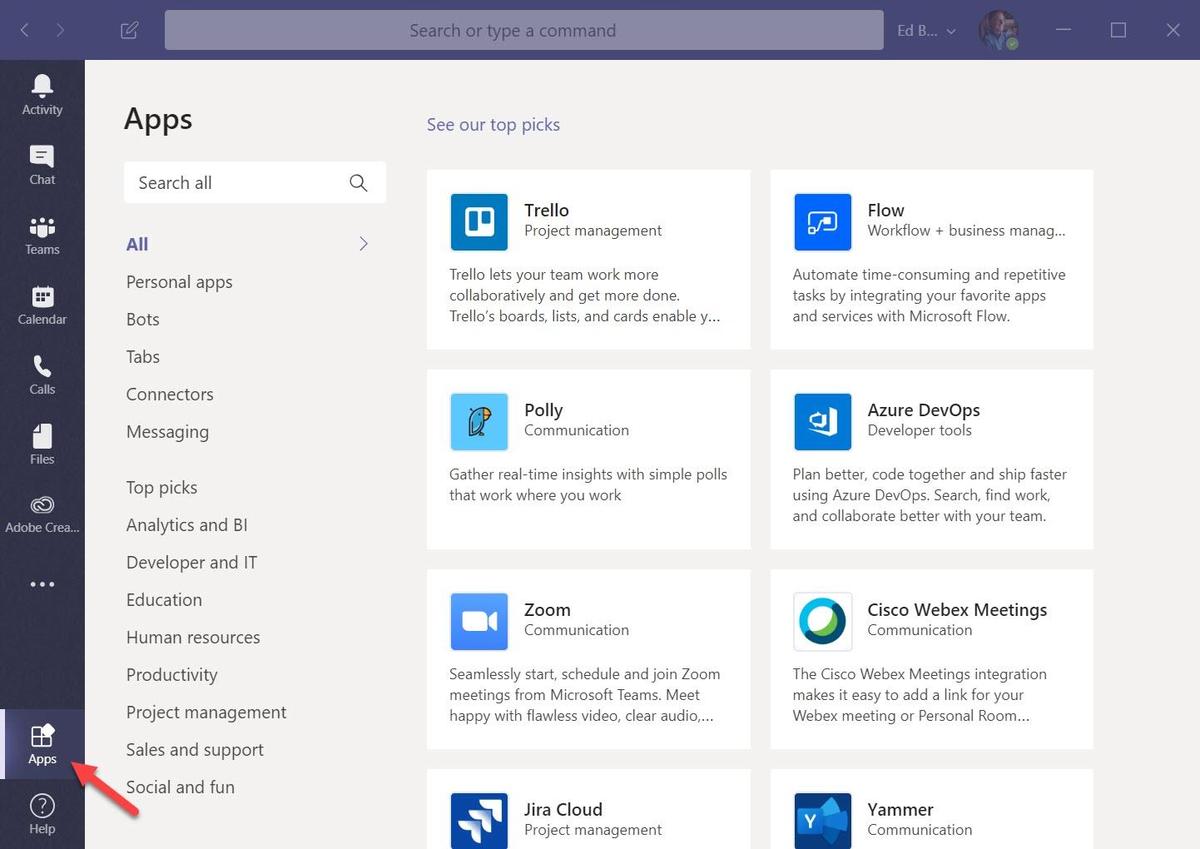Click the Flow app logo
The image size is (1200, 849).
point(822,222)
